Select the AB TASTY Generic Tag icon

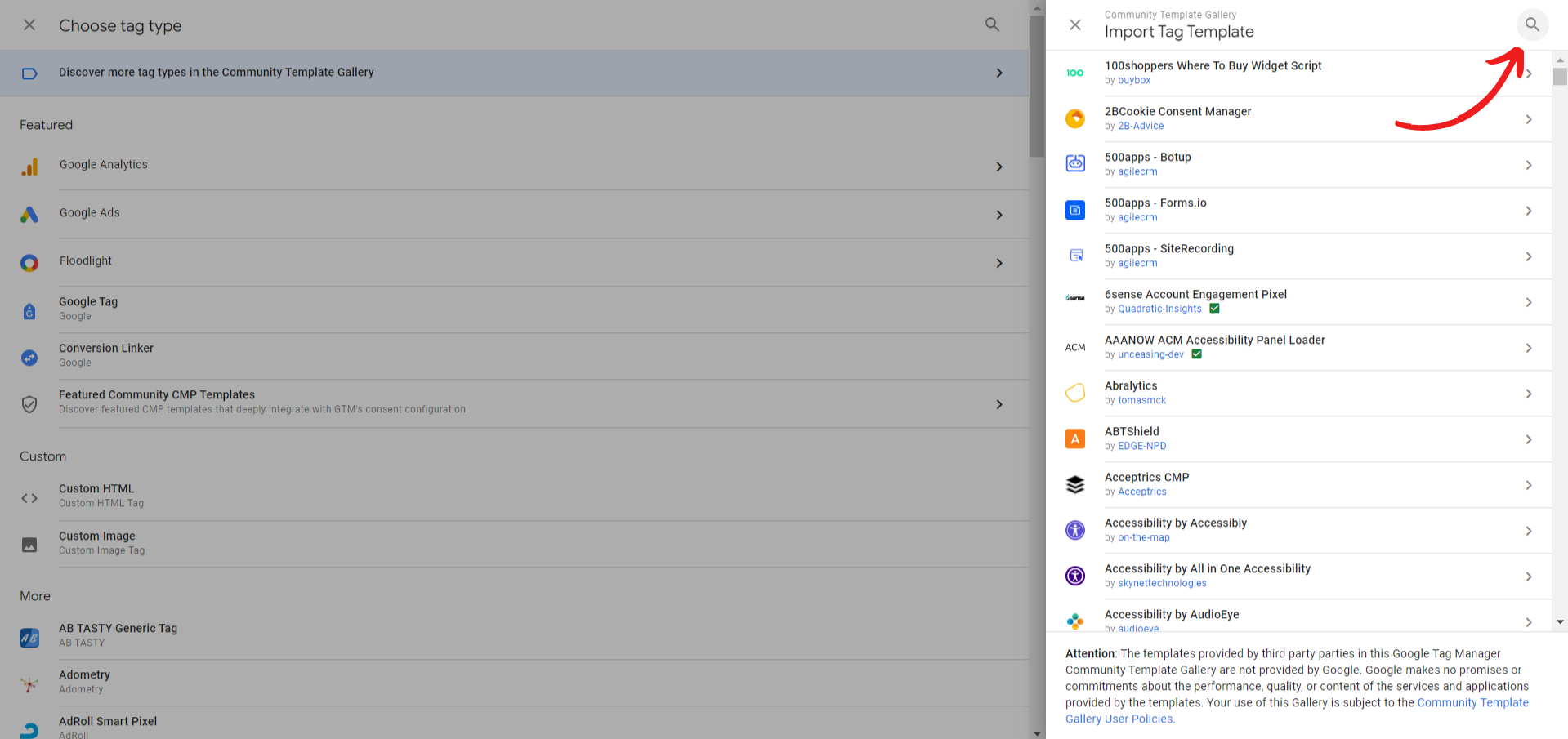coord(29,638)
